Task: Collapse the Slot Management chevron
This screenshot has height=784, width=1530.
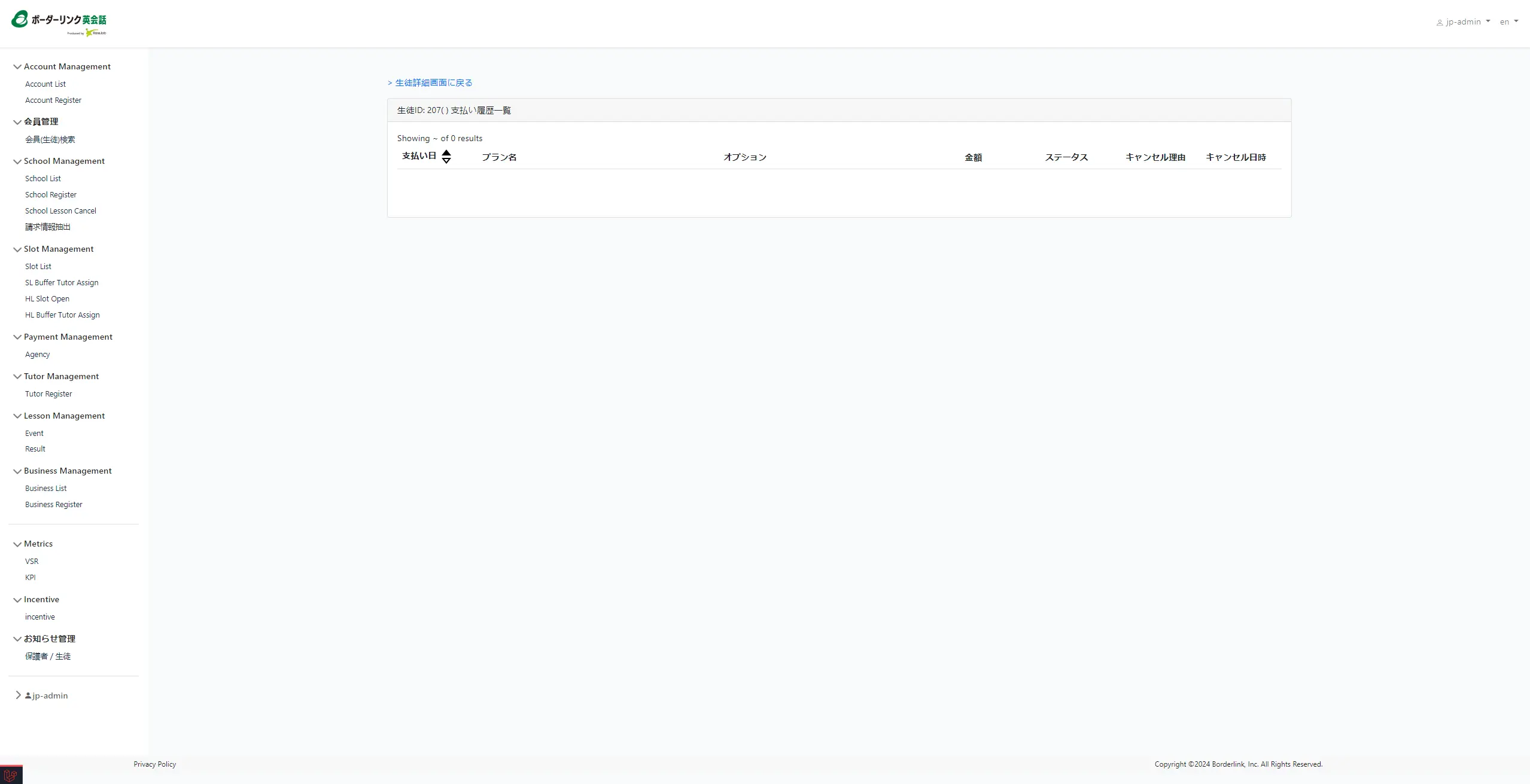Action: (x=17, y=249)
